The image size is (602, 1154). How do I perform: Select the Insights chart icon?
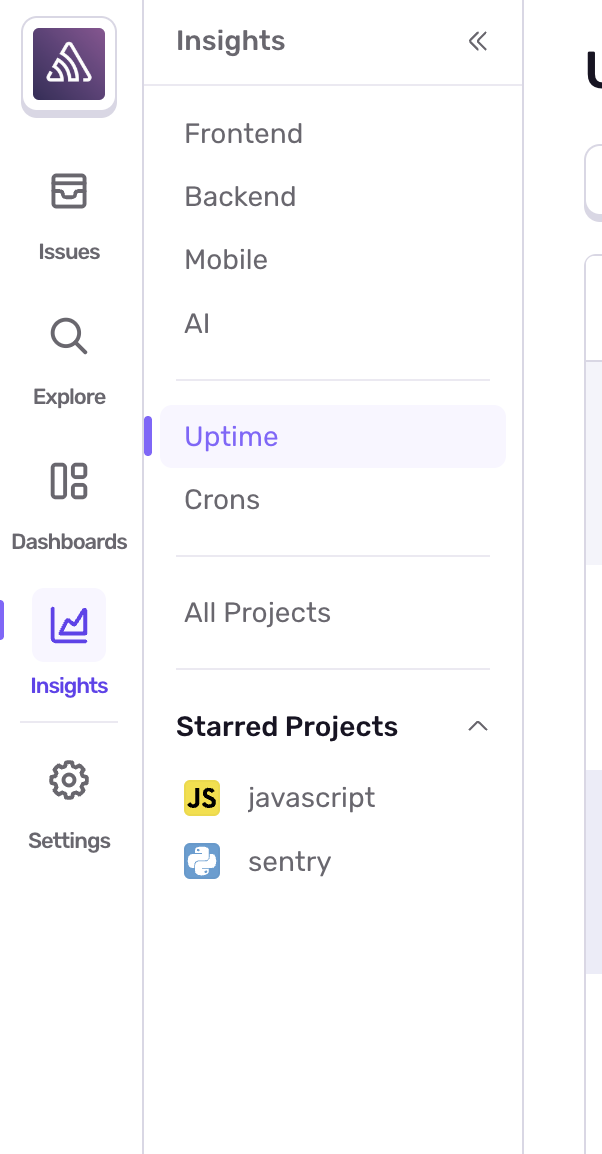[69, 625]
